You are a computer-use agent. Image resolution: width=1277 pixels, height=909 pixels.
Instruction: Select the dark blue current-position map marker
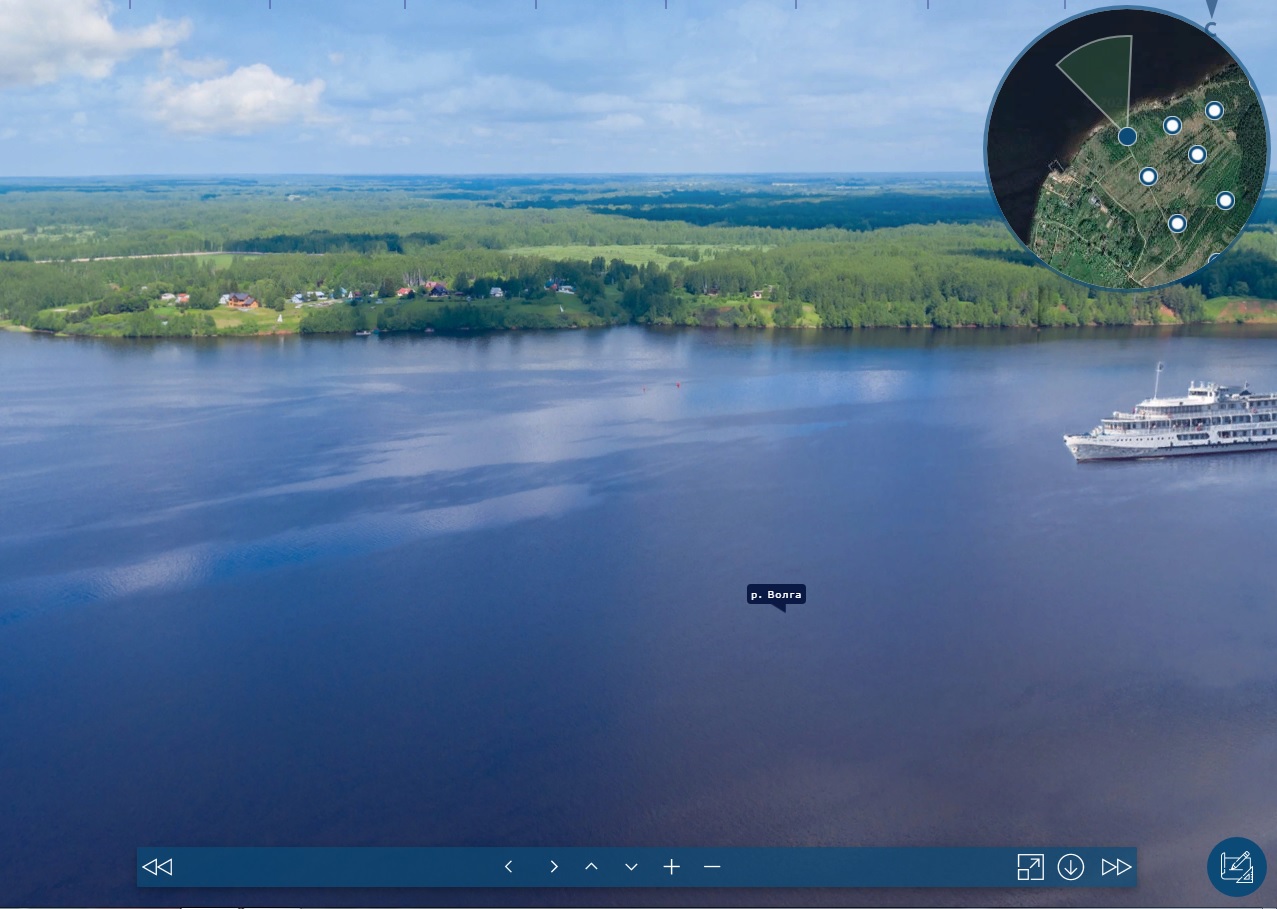1127,136
